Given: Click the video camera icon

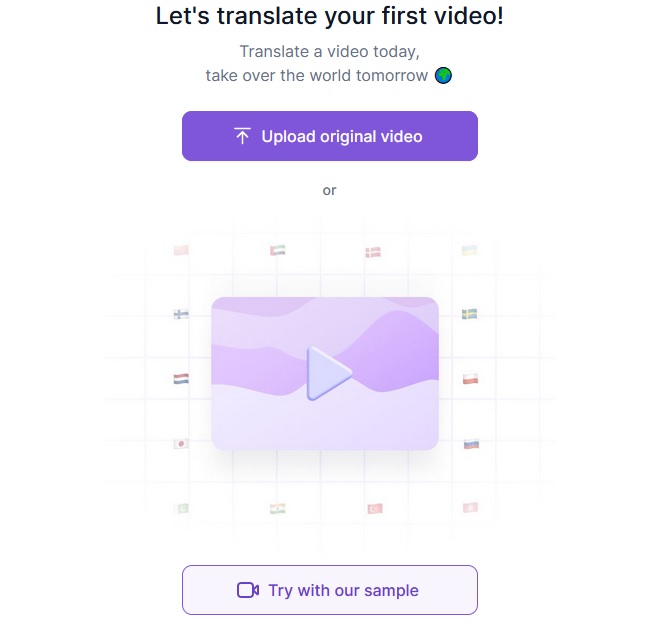Looking at the screenshot, I should (248, 590).
